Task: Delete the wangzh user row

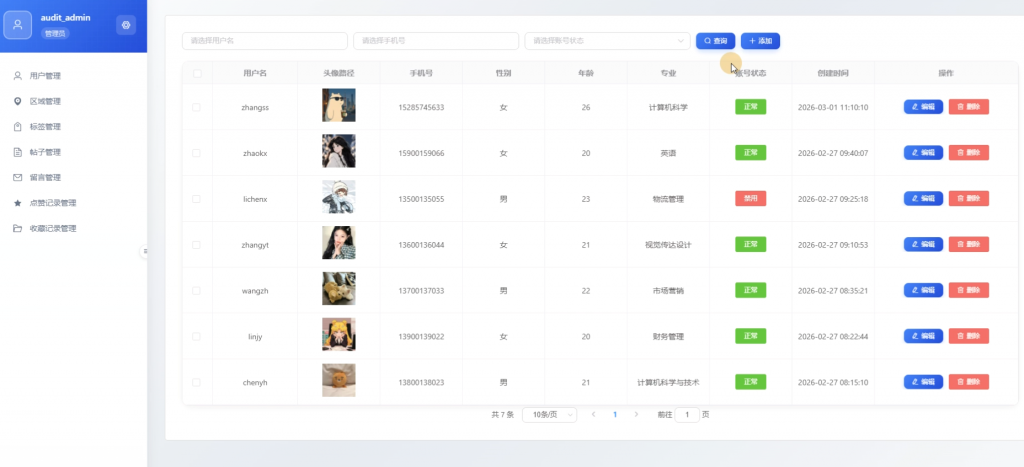Action: coord(968,290)
